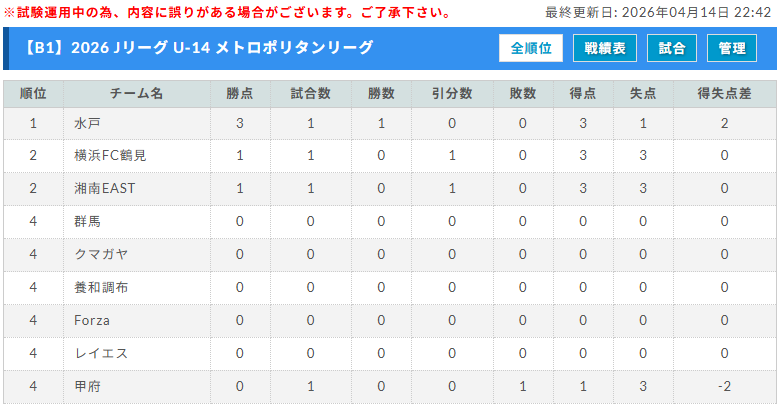Click the レイエス team name
777x408 pixels.
tap(101, 353)
